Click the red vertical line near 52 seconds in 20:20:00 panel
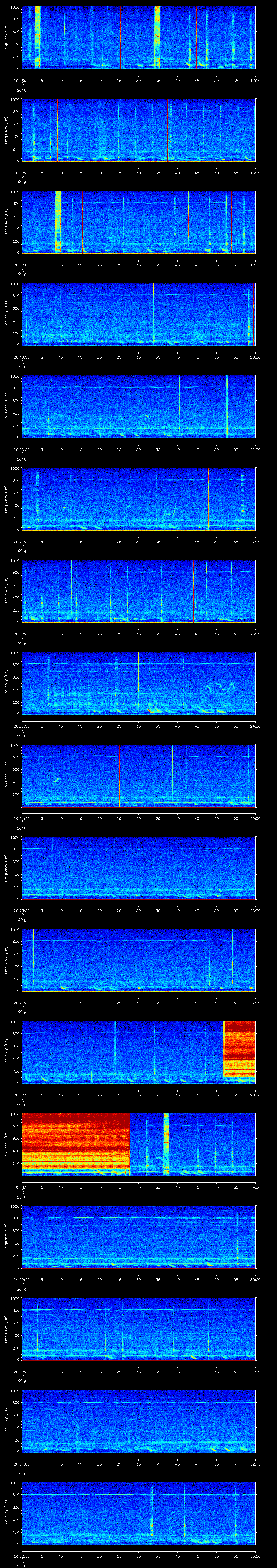Image resolution: width=277 pixels, height=1568 pixels. (226, 407)
